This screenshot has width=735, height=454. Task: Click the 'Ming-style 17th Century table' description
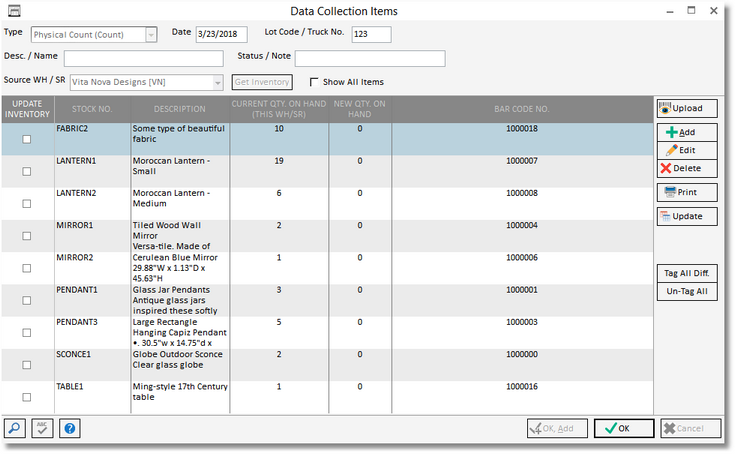click(180, 392)
